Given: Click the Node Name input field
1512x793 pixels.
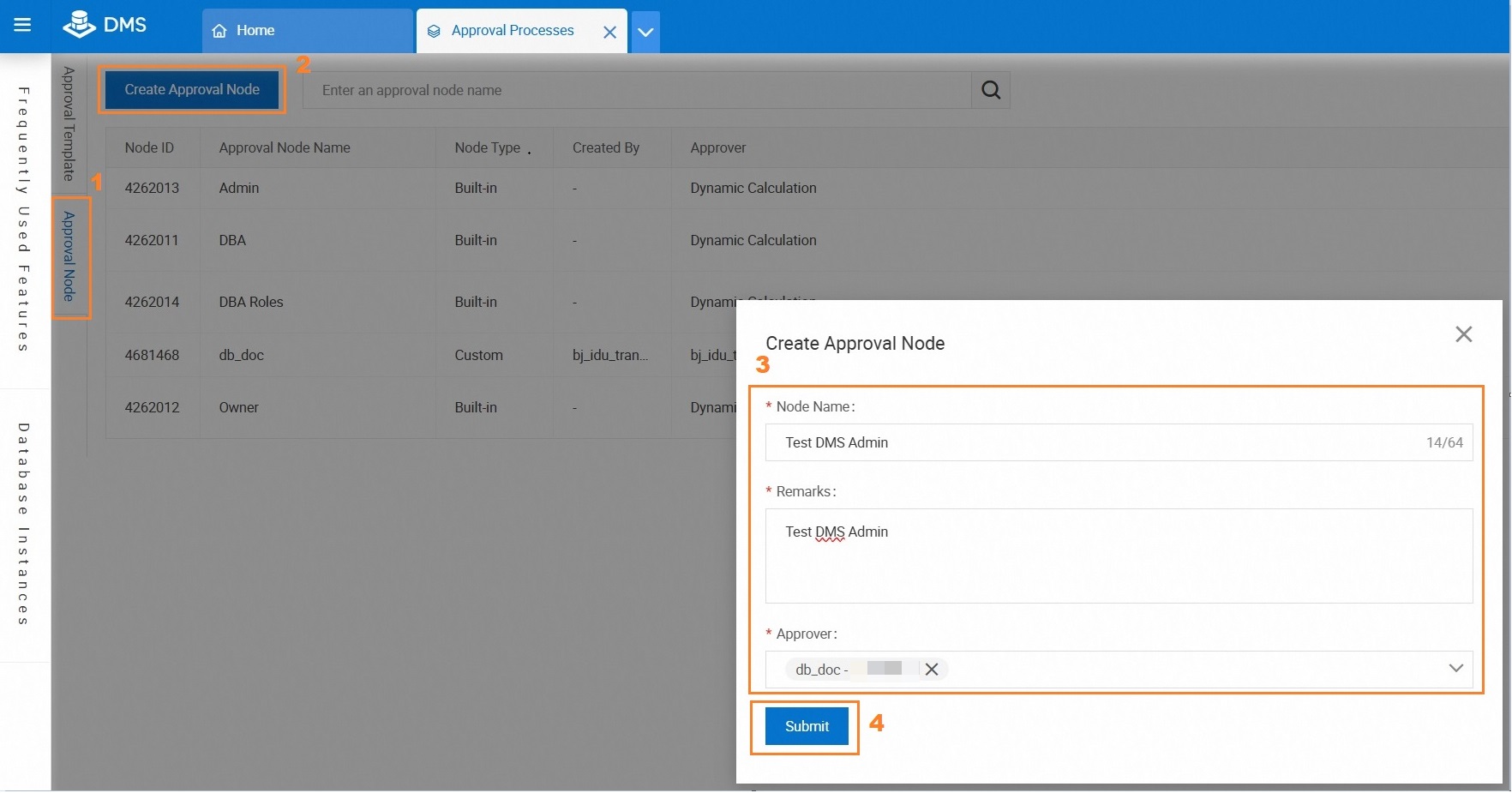Looking at the screenshot, I should click(x=1119, y=442).
